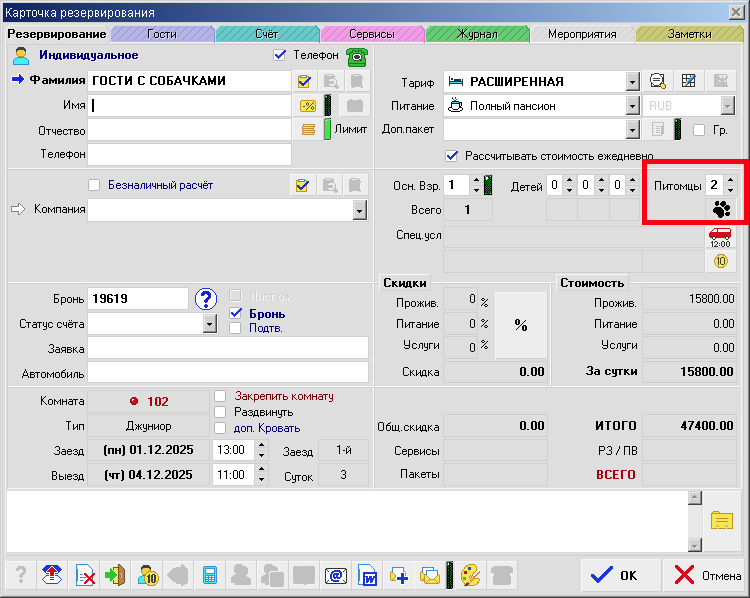Check the Закрепить комнату option
The image size is (750, 598).
click(220, 396)
